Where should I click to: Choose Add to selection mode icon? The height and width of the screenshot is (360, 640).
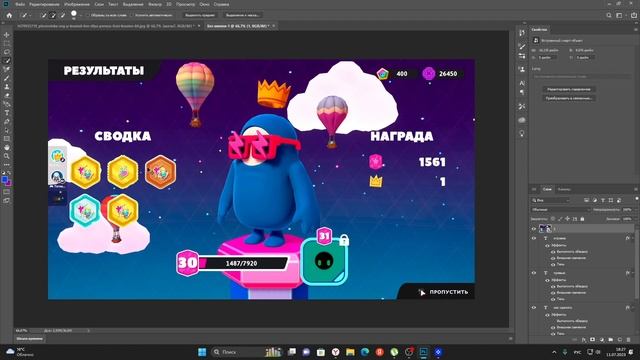click(53, 15)
